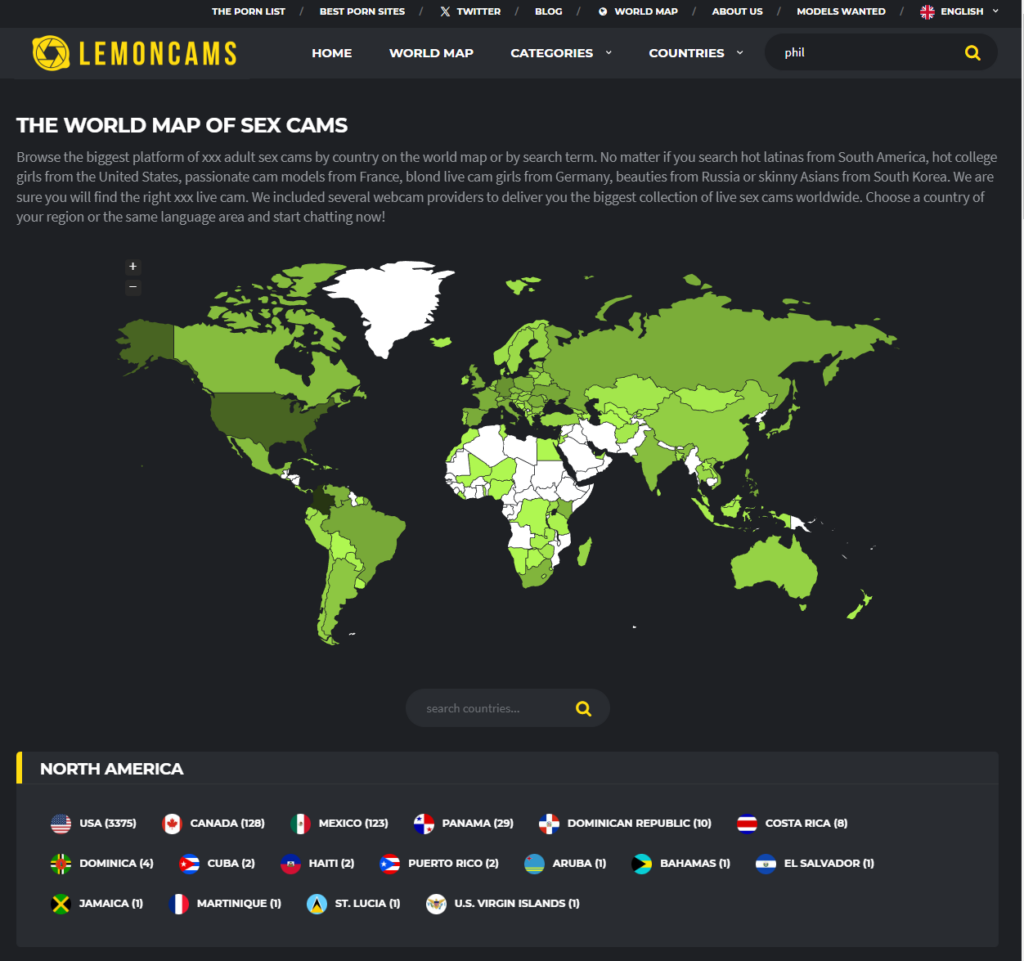Select the Jamaica flag icon
Screen dimensions: 1024x961
pos(61,904)
